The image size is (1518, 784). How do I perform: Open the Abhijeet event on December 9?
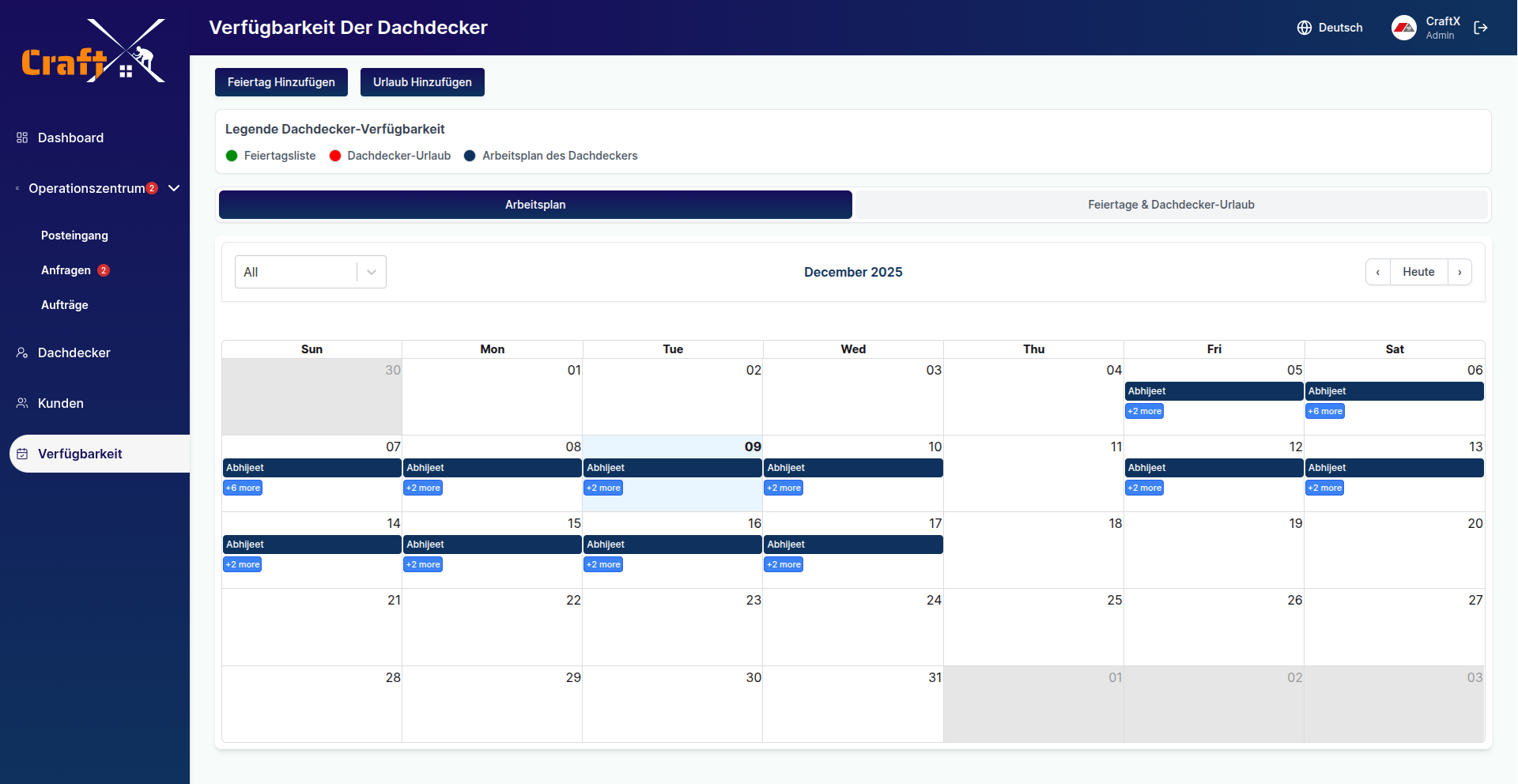pos(673,468)
